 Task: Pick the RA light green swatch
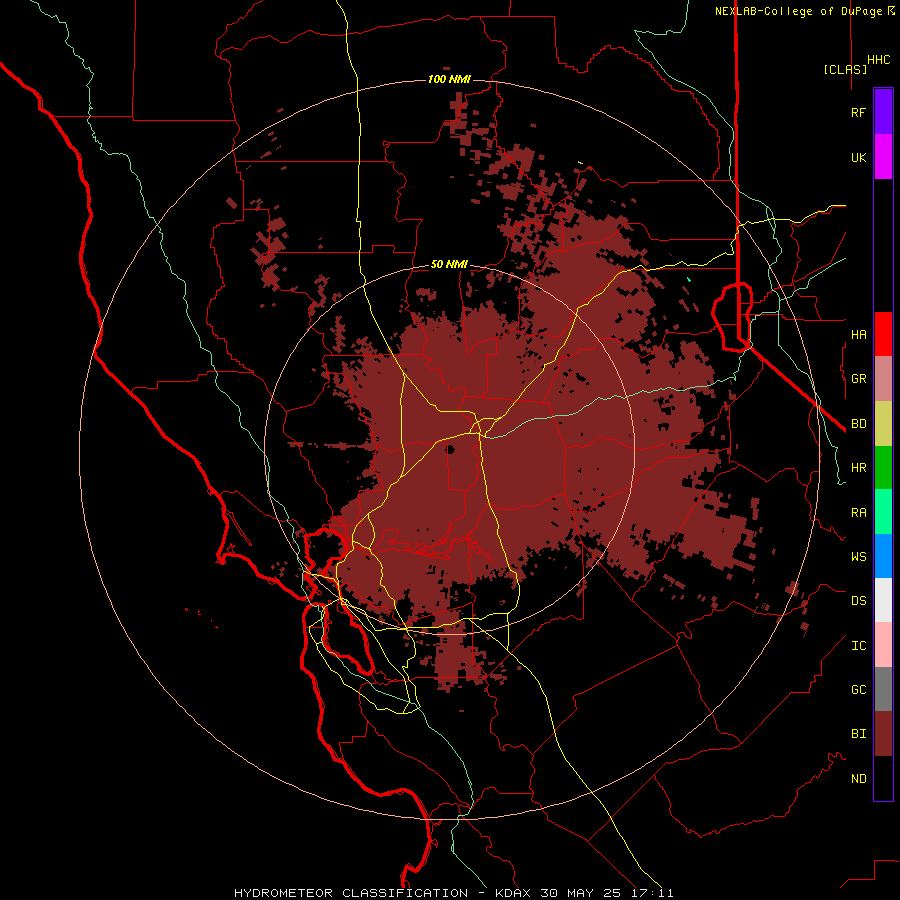pos(883,512)
